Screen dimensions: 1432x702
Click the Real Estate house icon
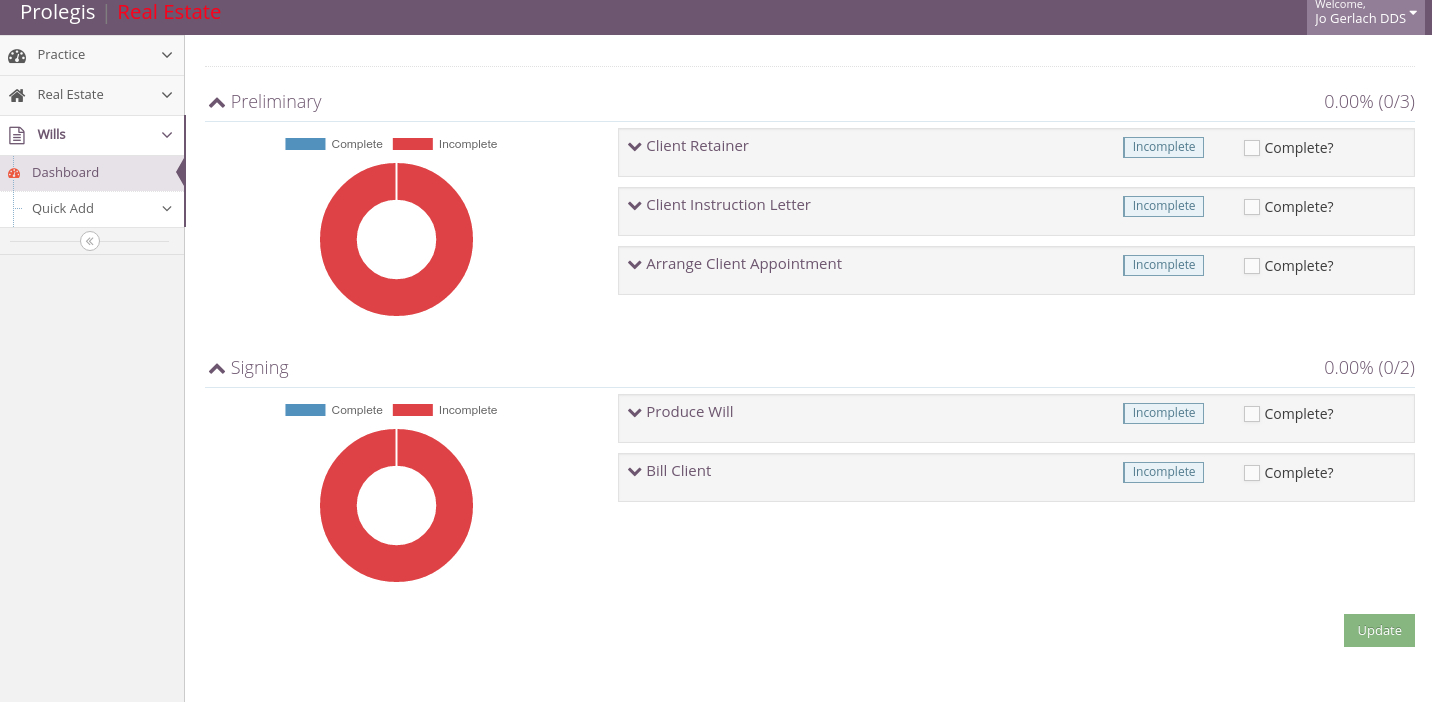click(17, 96)
